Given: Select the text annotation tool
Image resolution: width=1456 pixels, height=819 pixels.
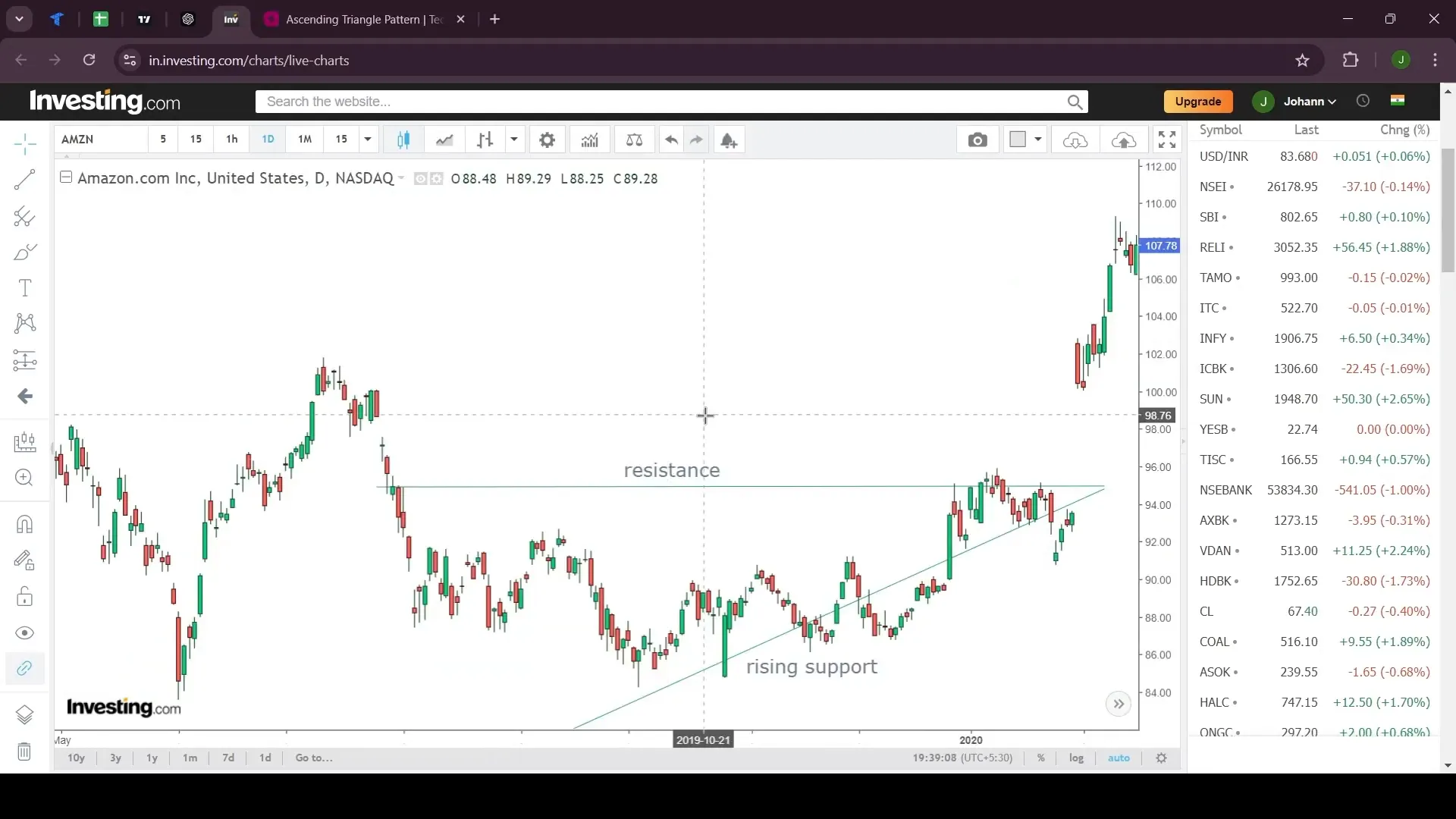Looking at the screenshot, I should click(24, 288).
